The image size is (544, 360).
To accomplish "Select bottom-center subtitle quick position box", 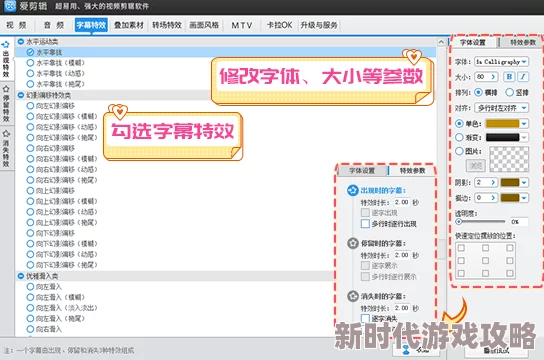I will pyautogui.click(x=485, y=273).
